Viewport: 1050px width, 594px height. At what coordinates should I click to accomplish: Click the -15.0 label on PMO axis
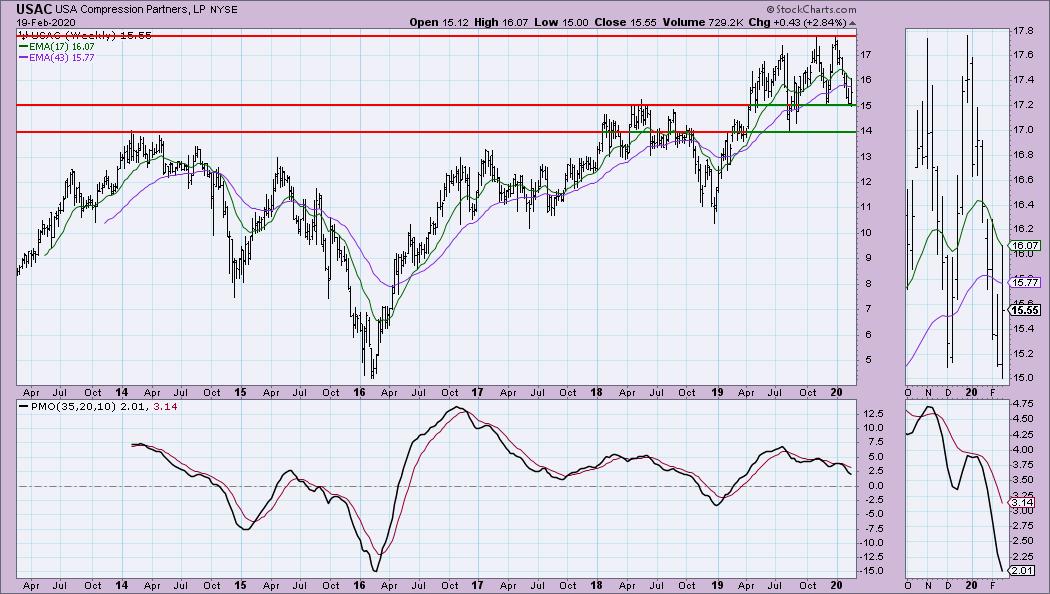(871, 571)
